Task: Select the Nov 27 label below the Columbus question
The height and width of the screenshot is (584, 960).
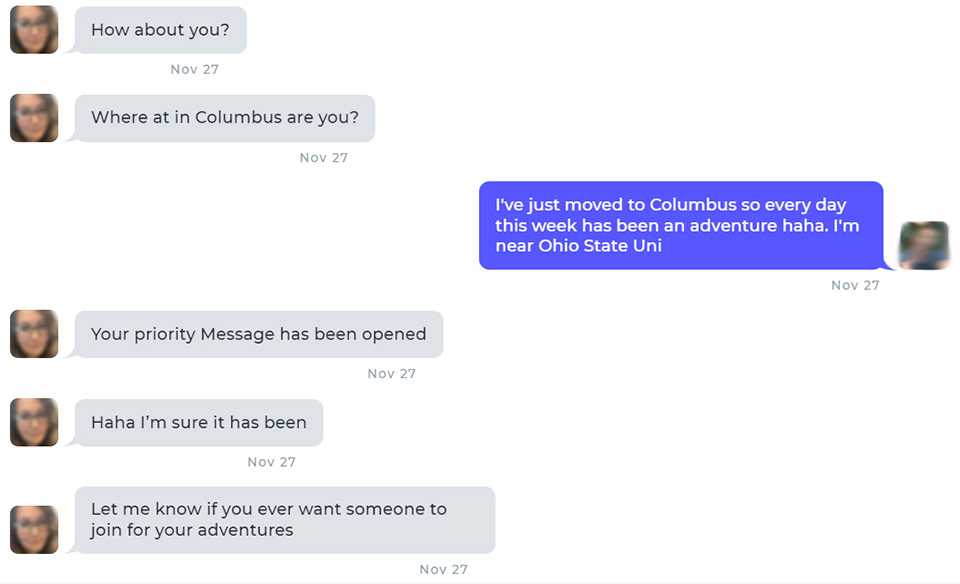Action: click(x=323, y=157)
